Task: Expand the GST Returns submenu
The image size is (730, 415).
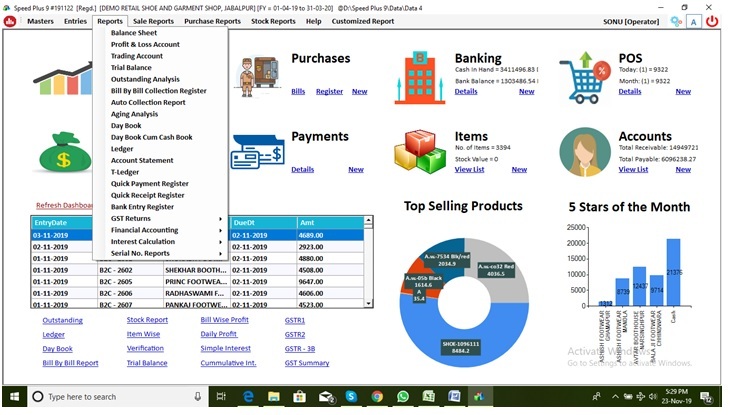Action: coord(165,218)
